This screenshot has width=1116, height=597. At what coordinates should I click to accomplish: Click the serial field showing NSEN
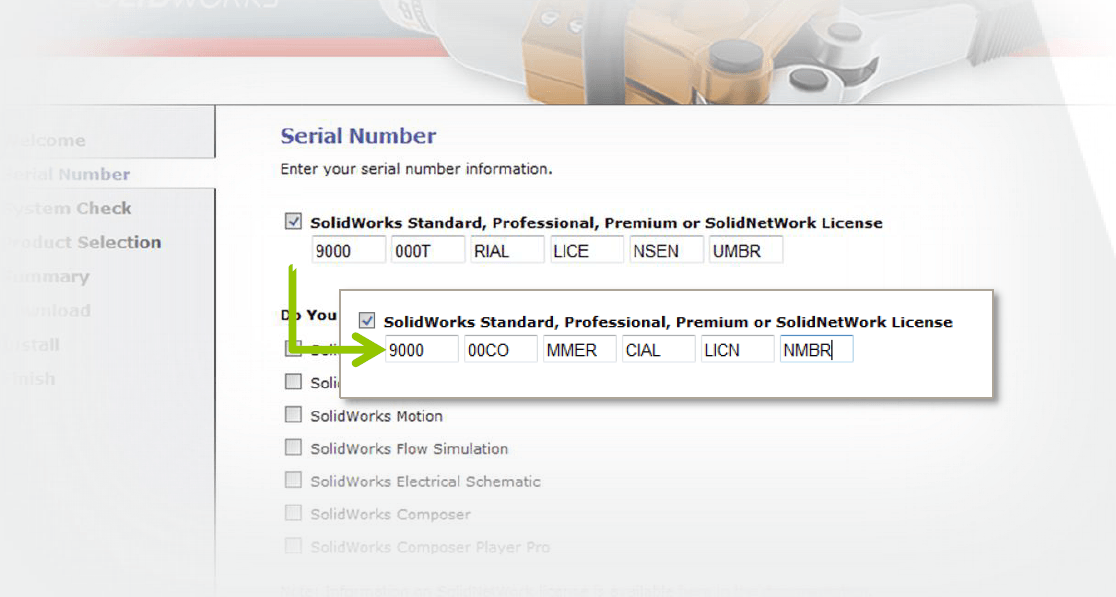point(665,249)
